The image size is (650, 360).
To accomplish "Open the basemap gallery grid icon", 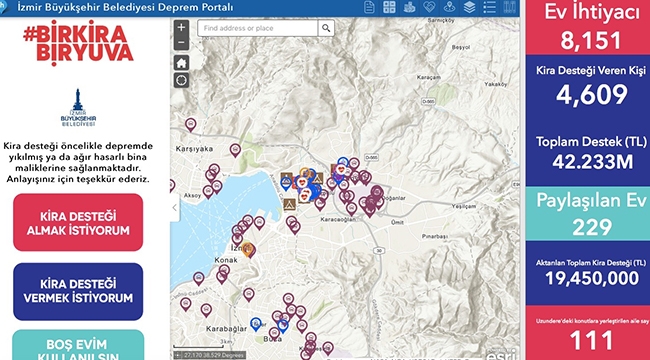I will (x=389, y=7).
